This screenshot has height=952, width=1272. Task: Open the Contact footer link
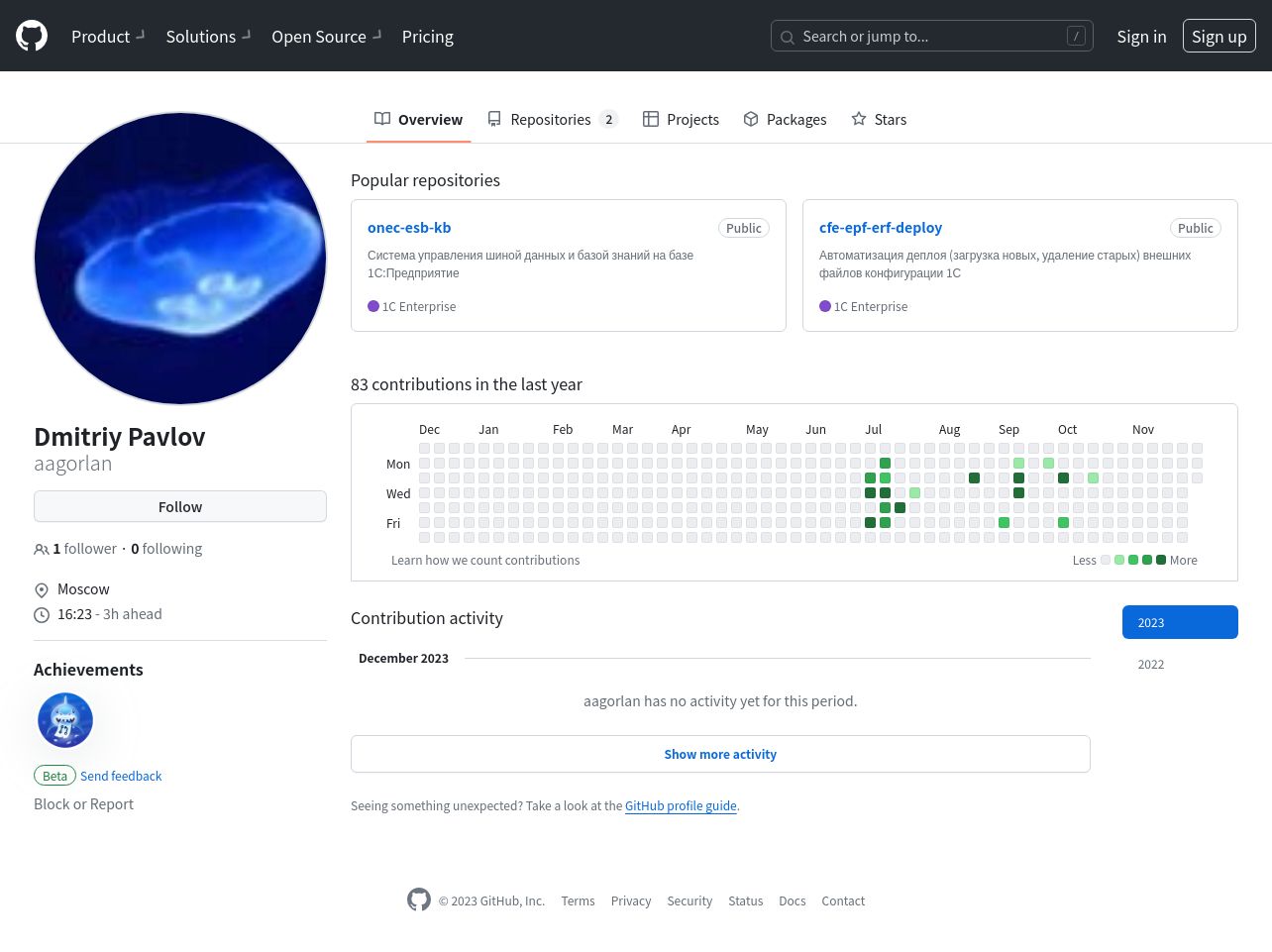[x=843, y=901]
